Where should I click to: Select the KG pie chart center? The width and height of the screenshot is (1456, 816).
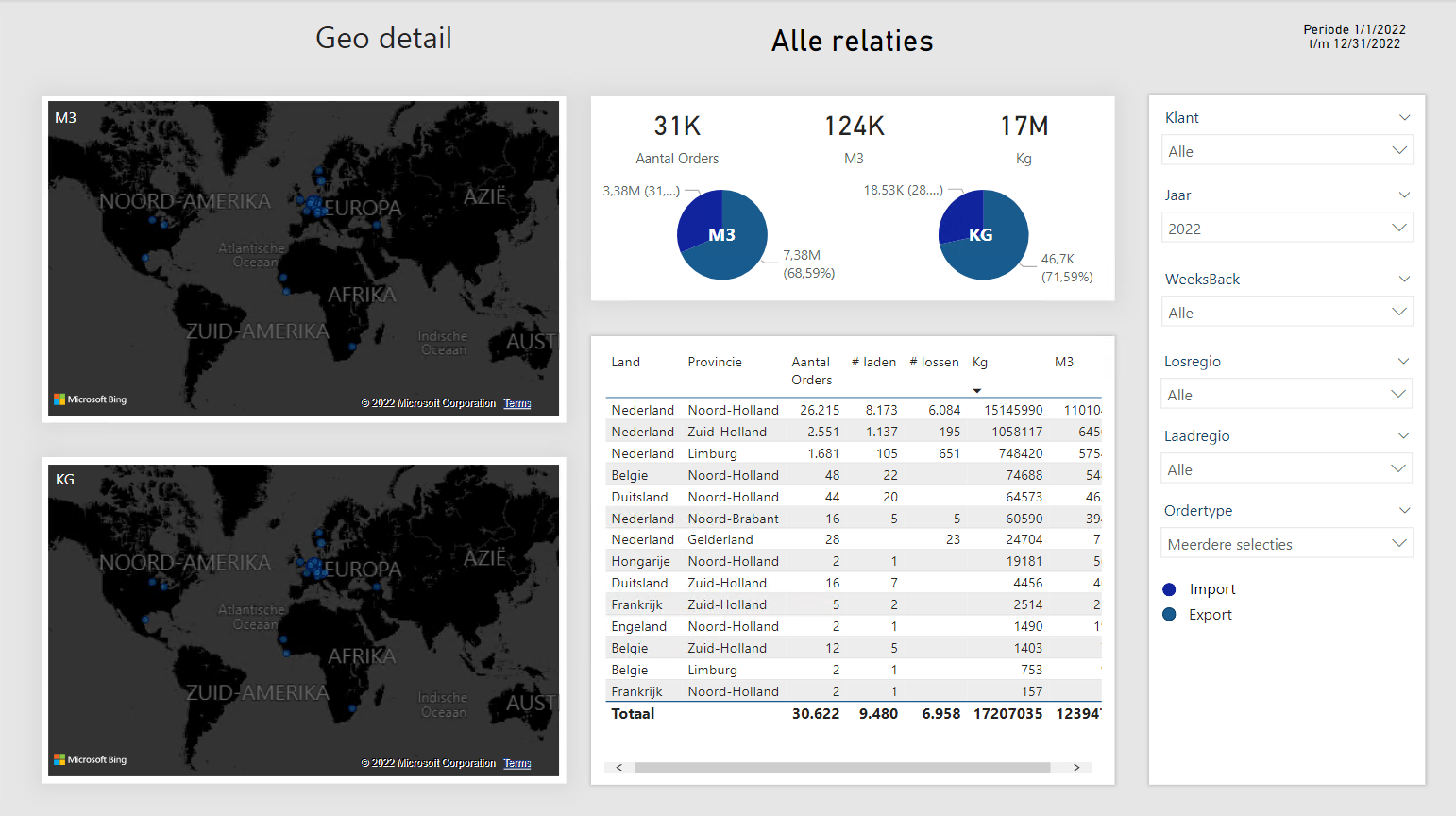(983, 235)
